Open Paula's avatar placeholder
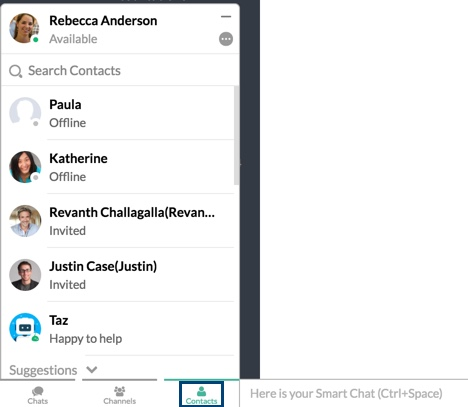 click(x=25, y=113)
